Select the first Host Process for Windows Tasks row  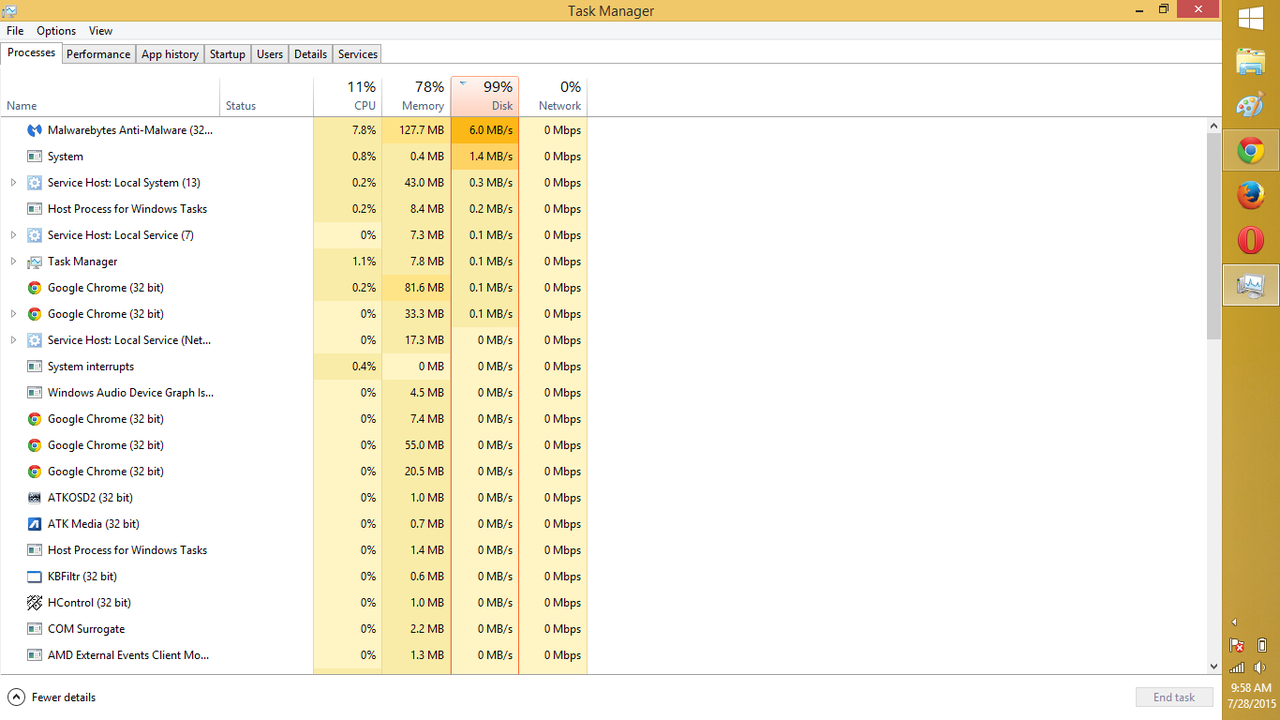tap(293, 209)
